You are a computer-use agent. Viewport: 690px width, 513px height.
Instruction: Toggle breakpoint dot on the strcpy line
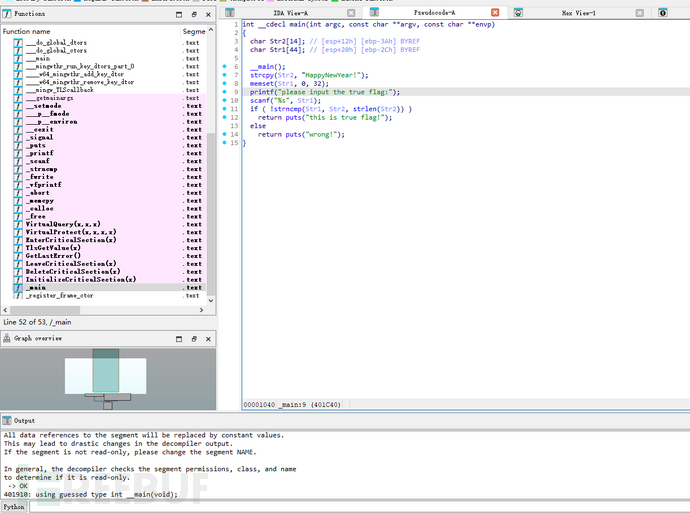pos(225,75)
